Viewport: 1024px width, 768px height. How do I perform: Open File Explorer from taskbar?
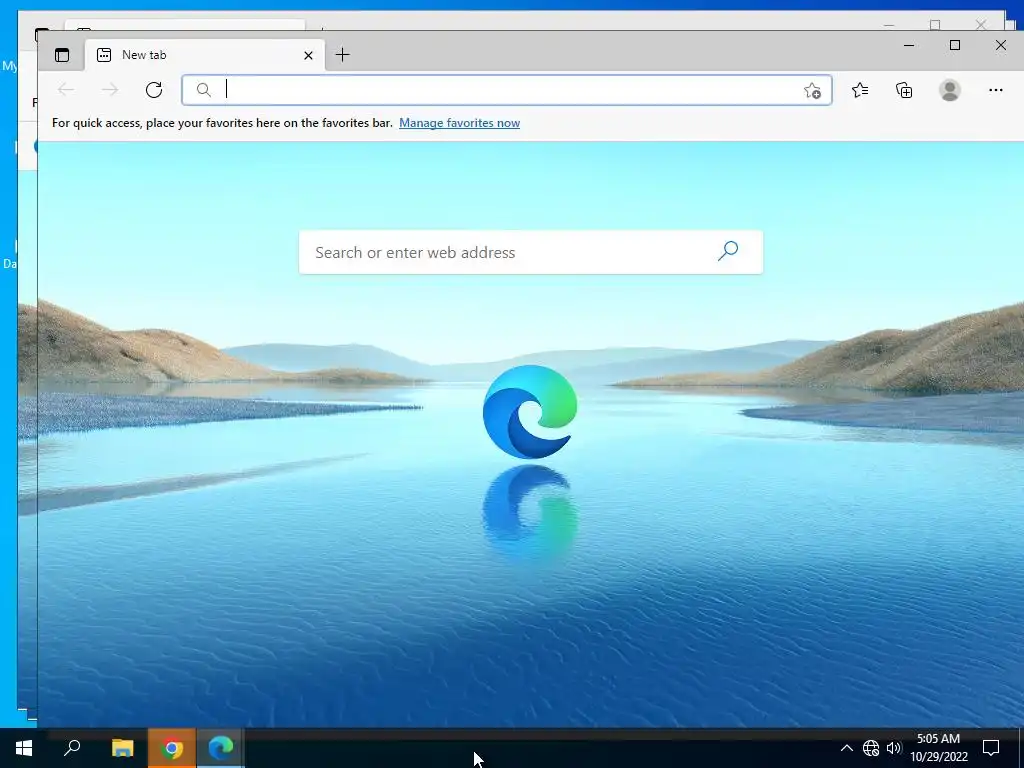pyautogui.click(x=122, y=748)
